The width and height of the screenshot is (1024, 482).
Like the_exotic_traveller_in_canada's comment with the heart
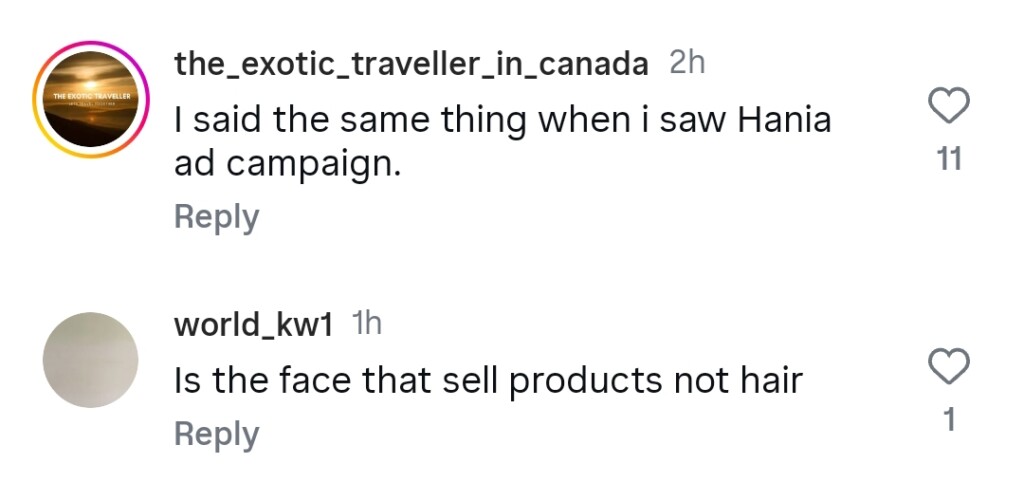[950, 105]
